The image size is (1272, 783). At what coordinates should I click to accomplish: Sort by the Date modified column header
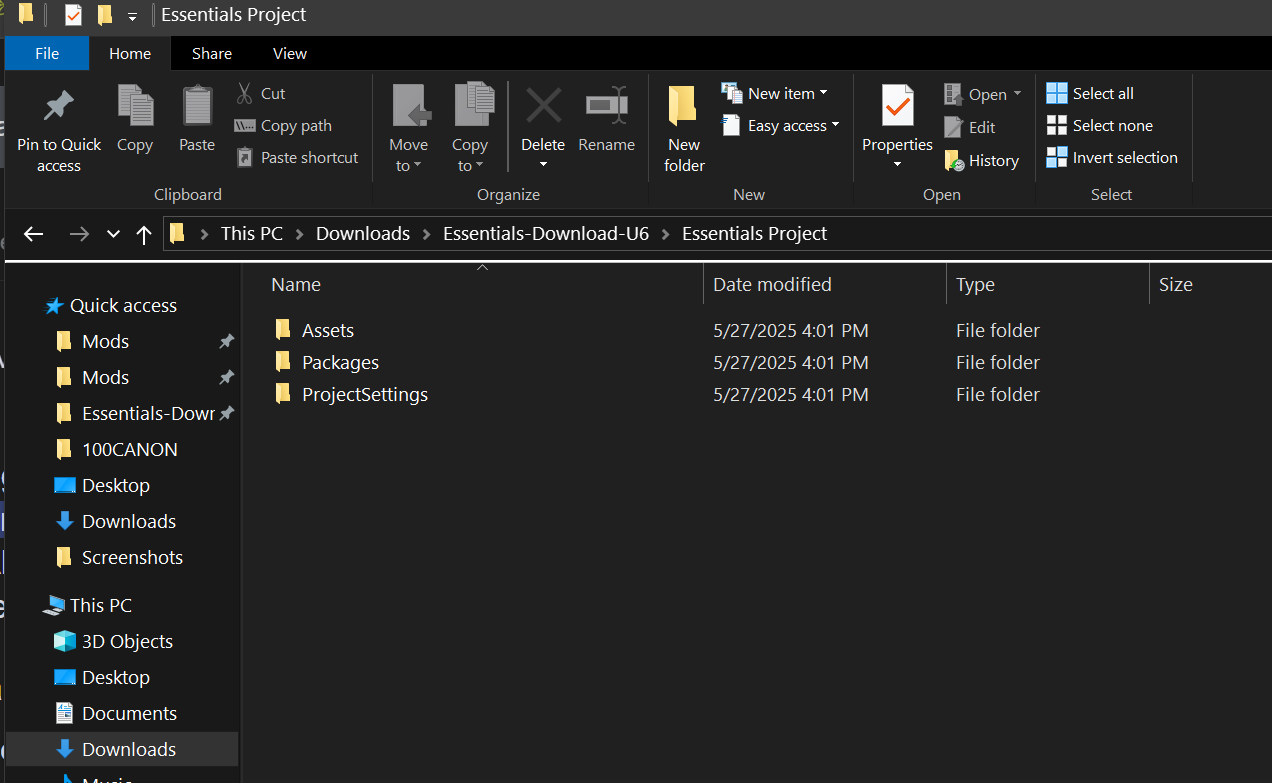tap(772, 284)
